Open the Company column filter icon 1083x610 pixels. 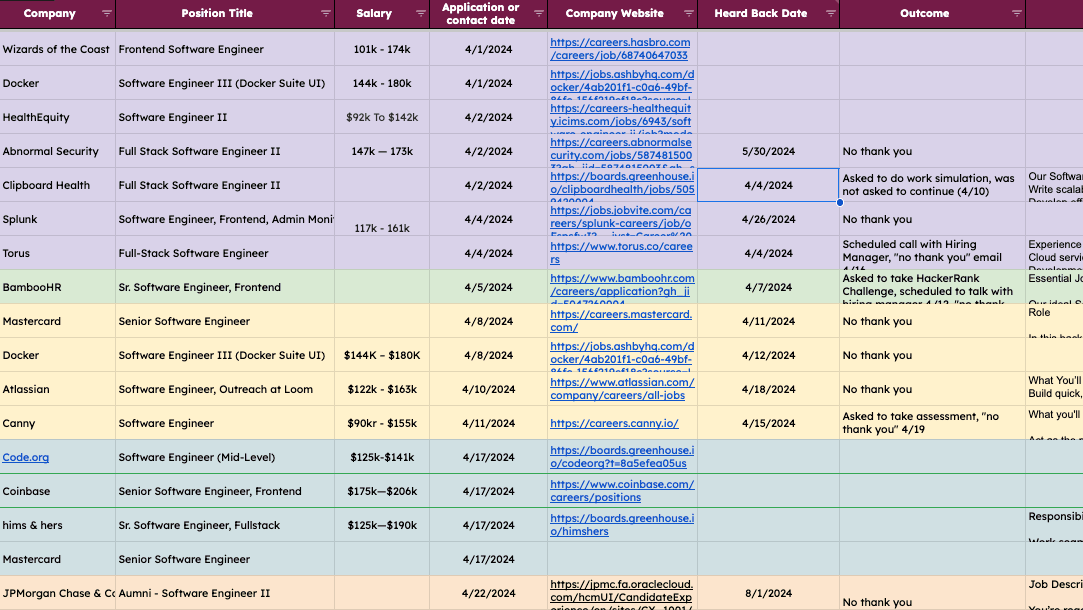pos(107,14)
